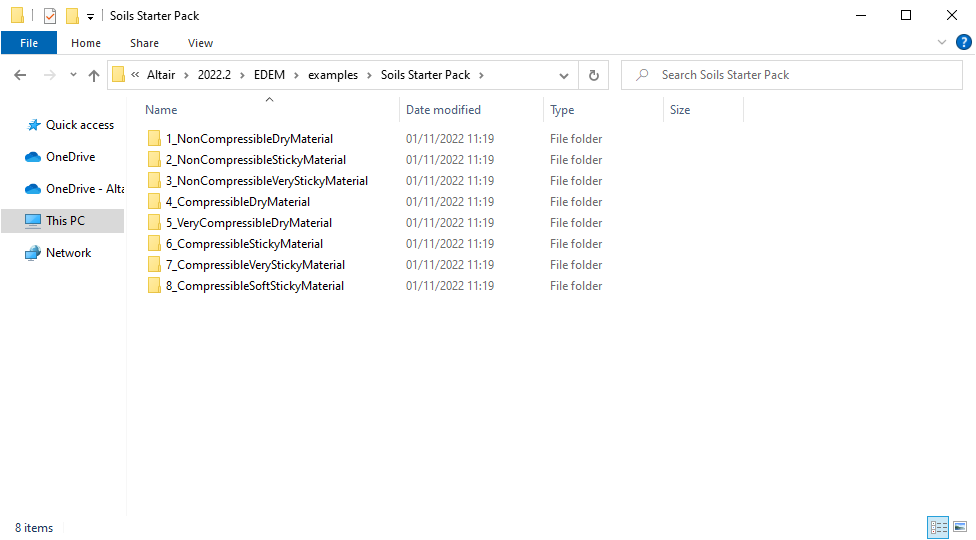Click the window folder icon in title bar
The width and height of the screenshot is (976, 540).
pyautogui.click(x=17, y=15)
